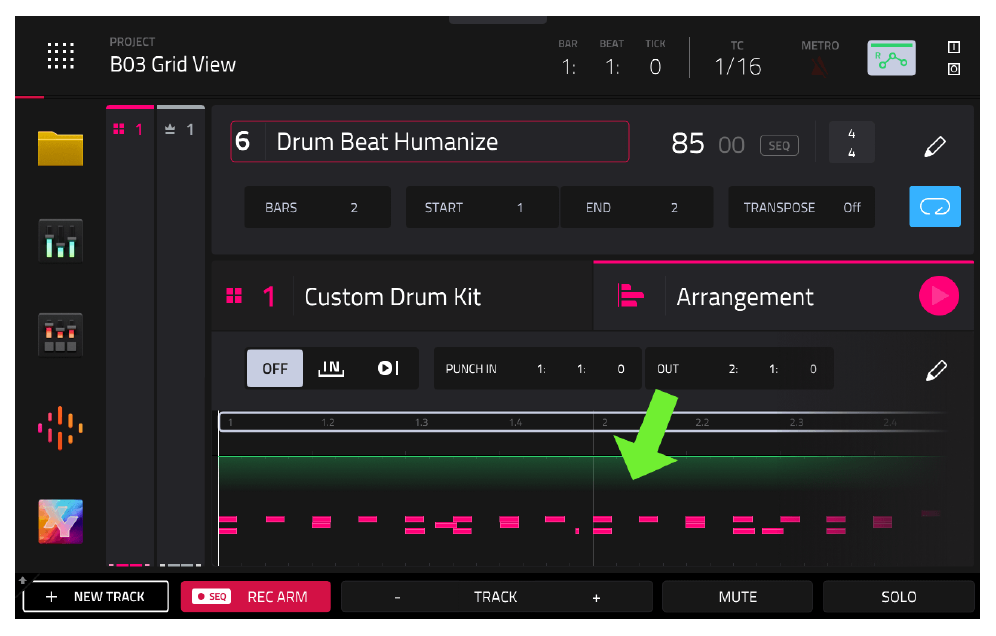Click the BAR position value
Image resolution: width=996 pixels, height=636 pixels.
pos(569,67)
